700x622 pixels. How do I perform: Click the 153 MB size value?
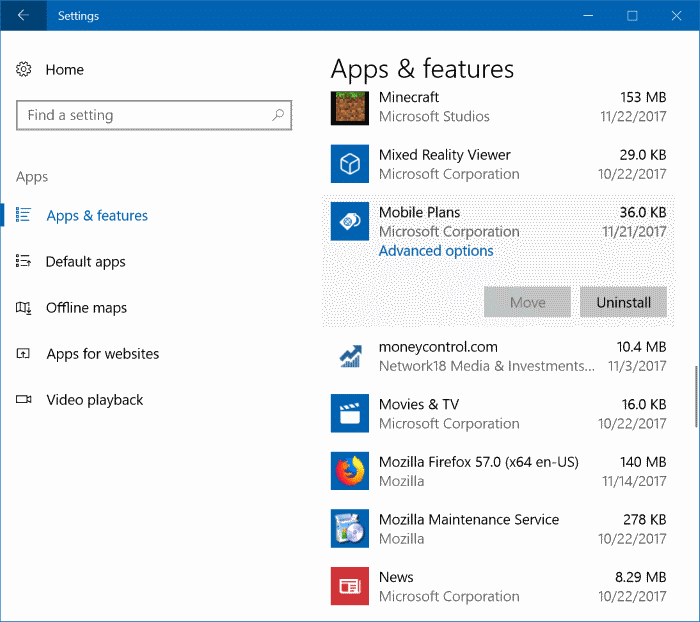[x=643, y=97]
